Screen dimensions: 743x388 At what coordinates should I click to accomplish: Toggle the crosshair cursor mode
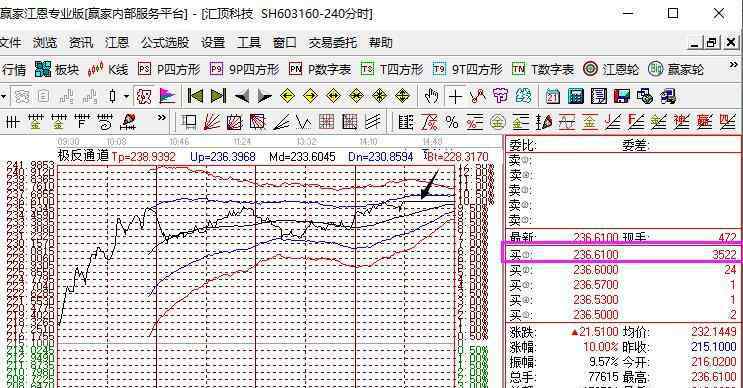455,97
